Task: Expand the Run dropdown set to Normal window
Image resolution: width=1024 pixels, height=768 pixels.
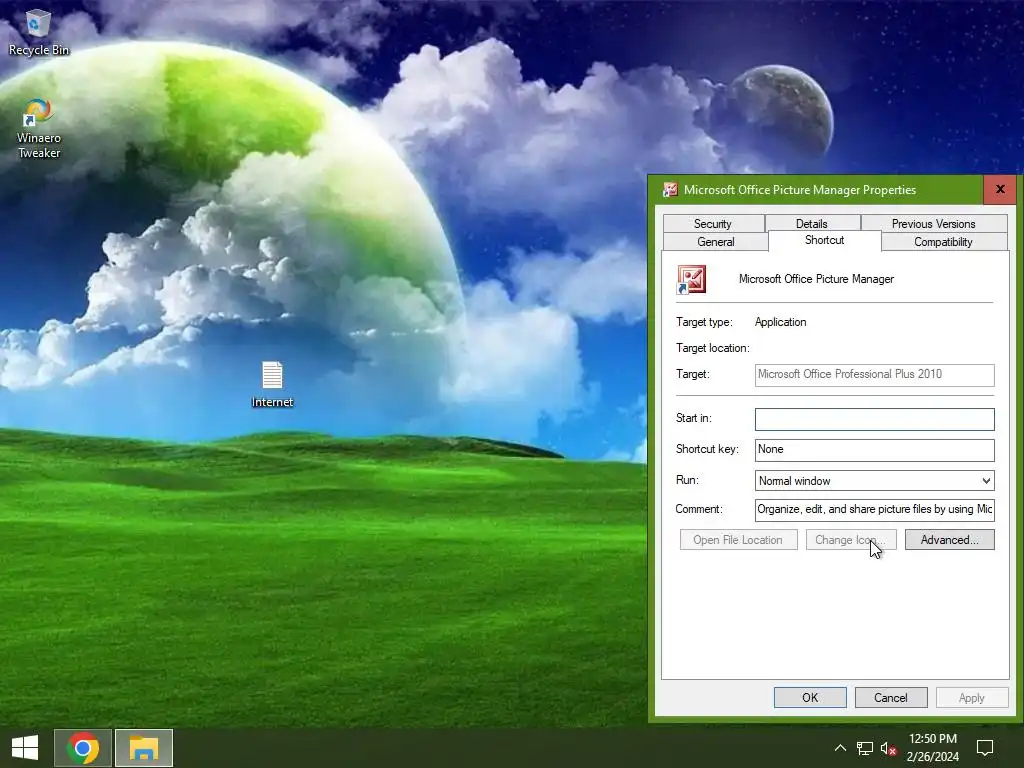Action: pyautogui.click(x=874, y=481)
